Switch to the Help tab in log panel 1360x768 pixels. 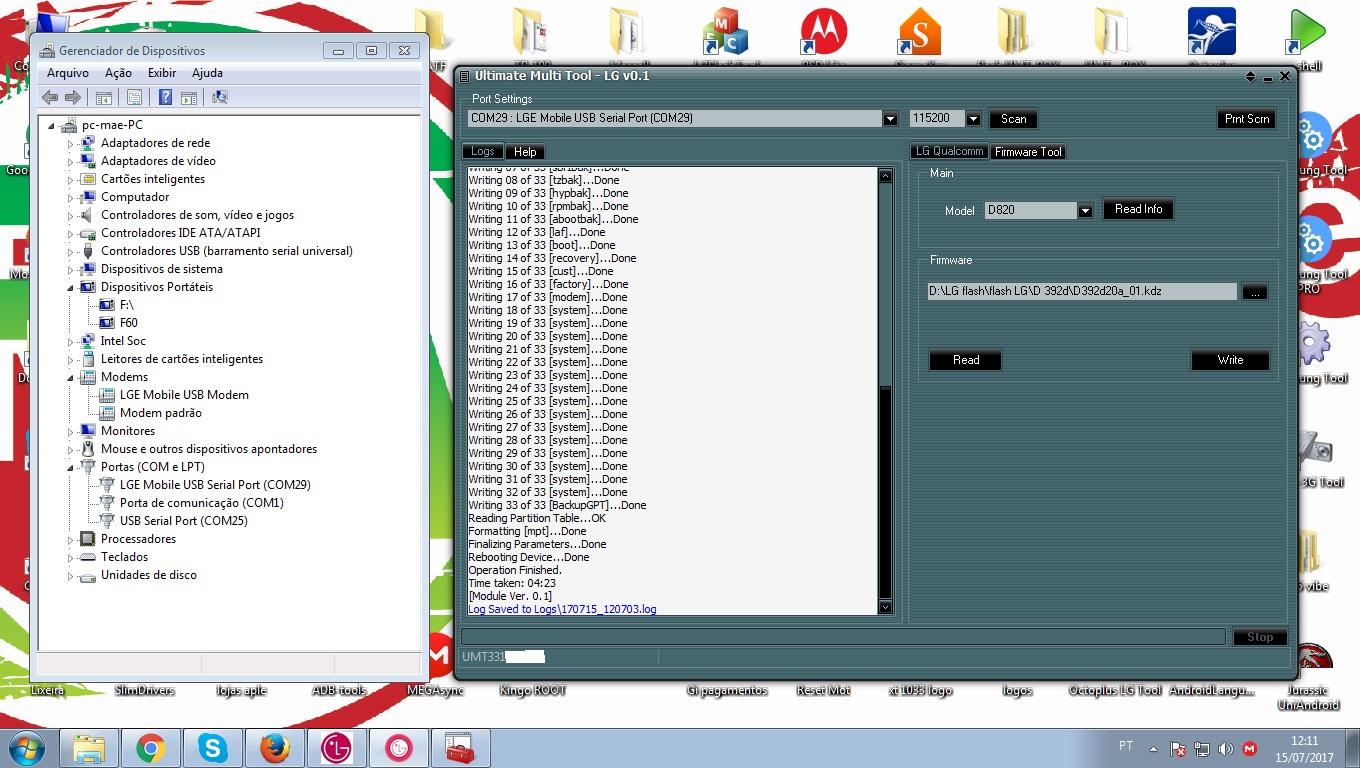click(525, 152)
